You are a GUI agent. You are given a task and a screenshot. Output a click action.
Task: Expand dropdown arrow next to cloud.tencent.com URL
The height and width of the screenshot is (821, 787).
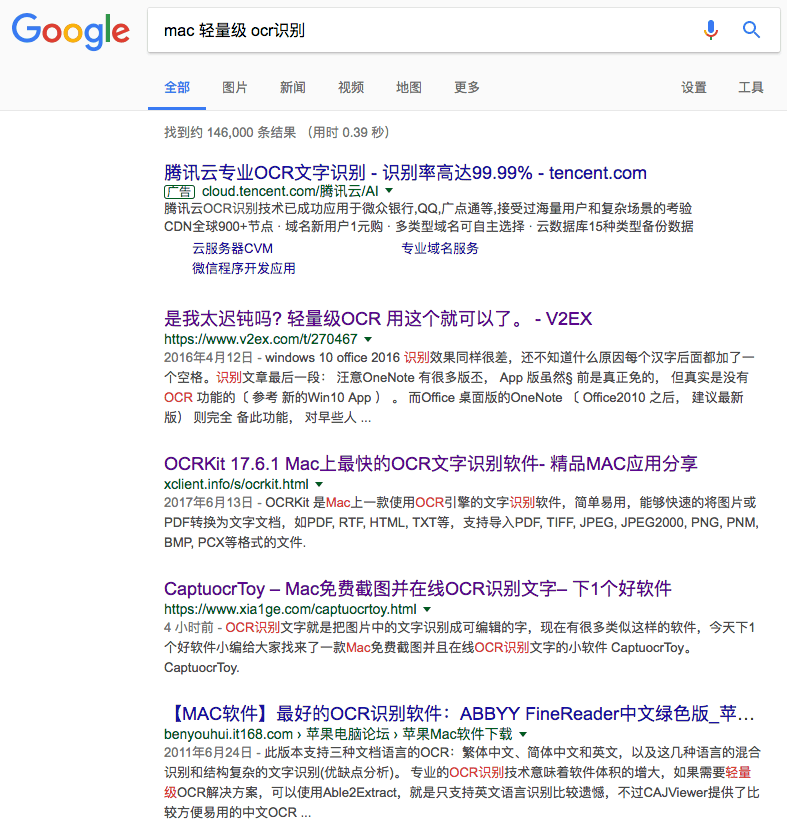click(389, 191)
